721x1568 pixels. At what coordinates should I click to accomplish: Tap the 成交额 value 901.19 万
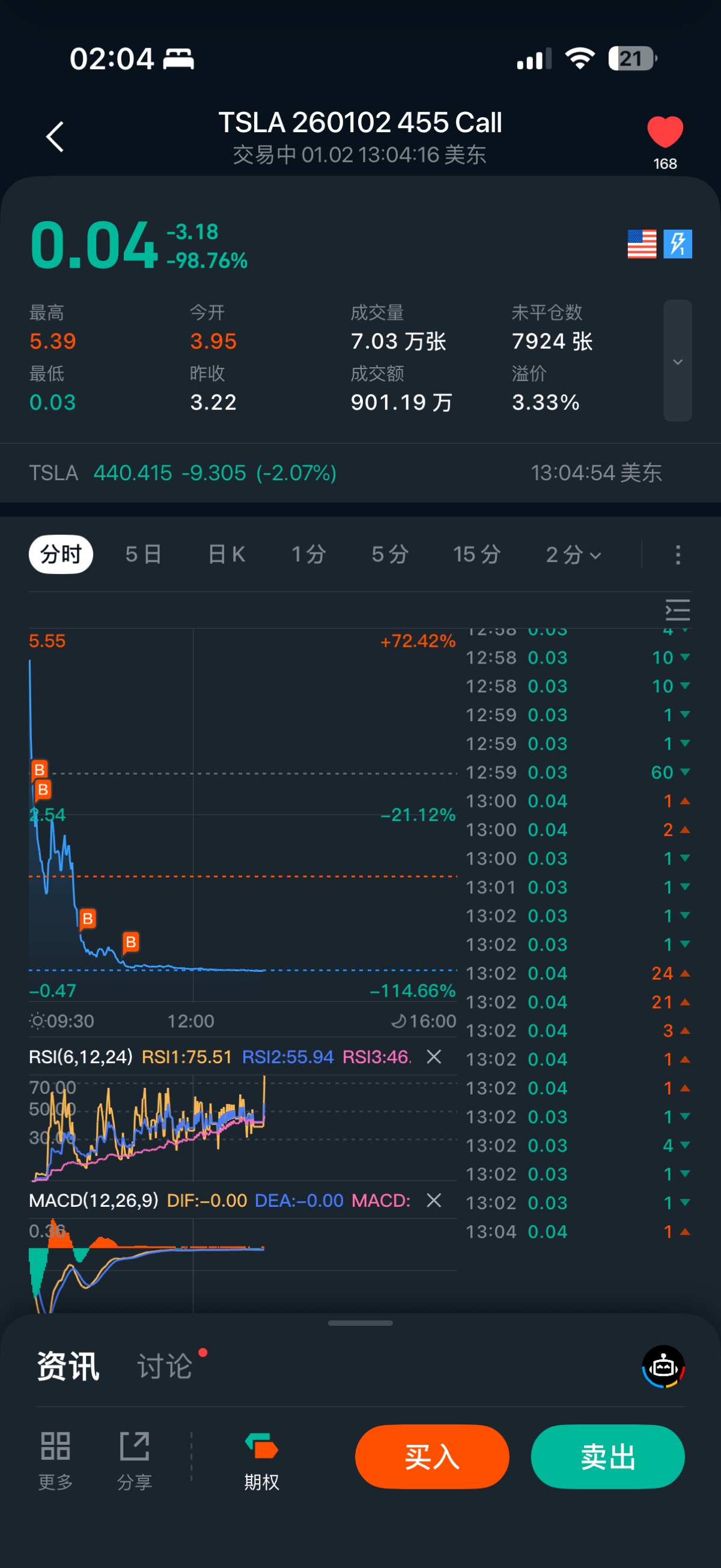tap(401, 402)
